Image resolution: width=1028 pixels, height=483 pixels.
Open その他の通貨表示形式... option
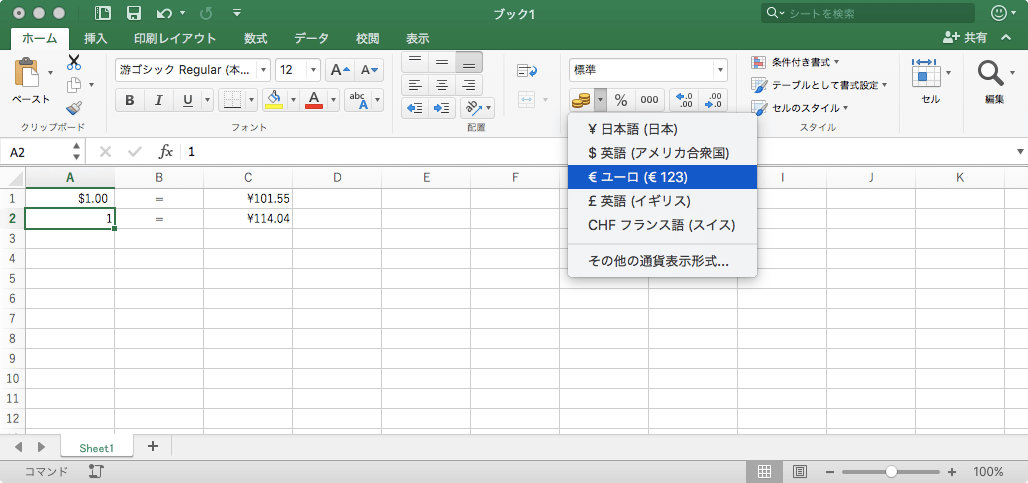pyautogui.click(x=662, y=261)
